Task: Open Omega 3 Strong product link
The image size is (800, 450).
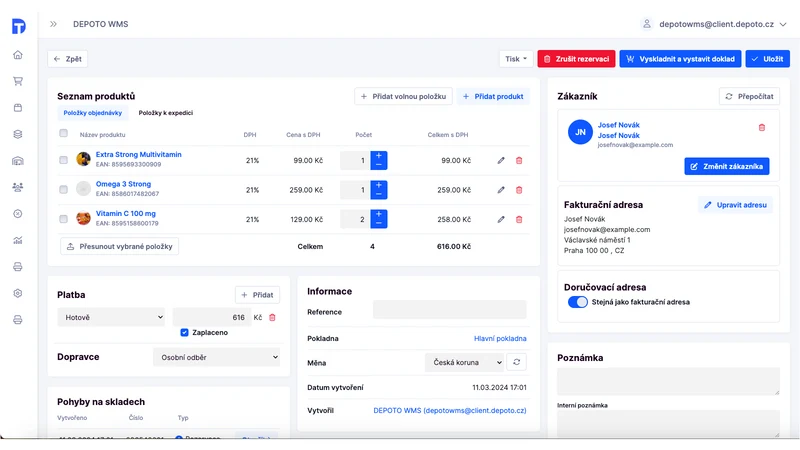Action: [x=123, y=184]
